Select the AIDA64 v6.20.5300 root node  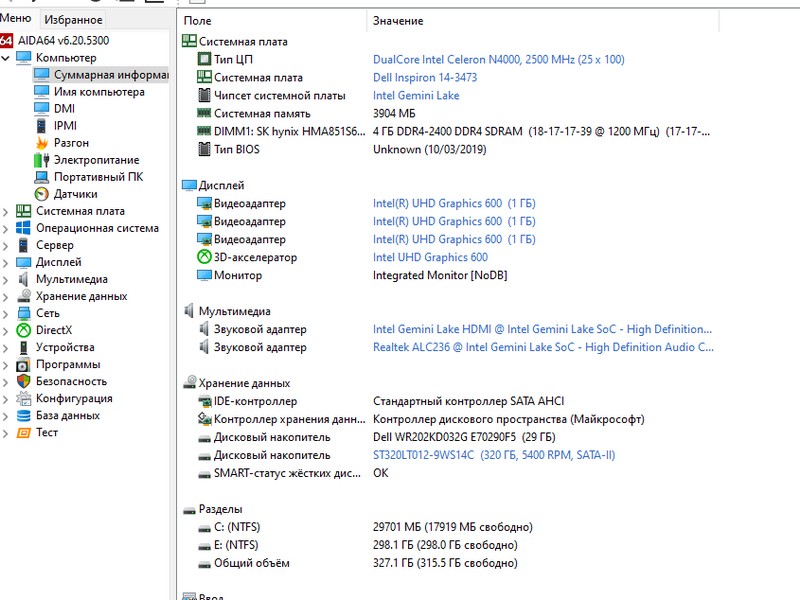[63, 40]
